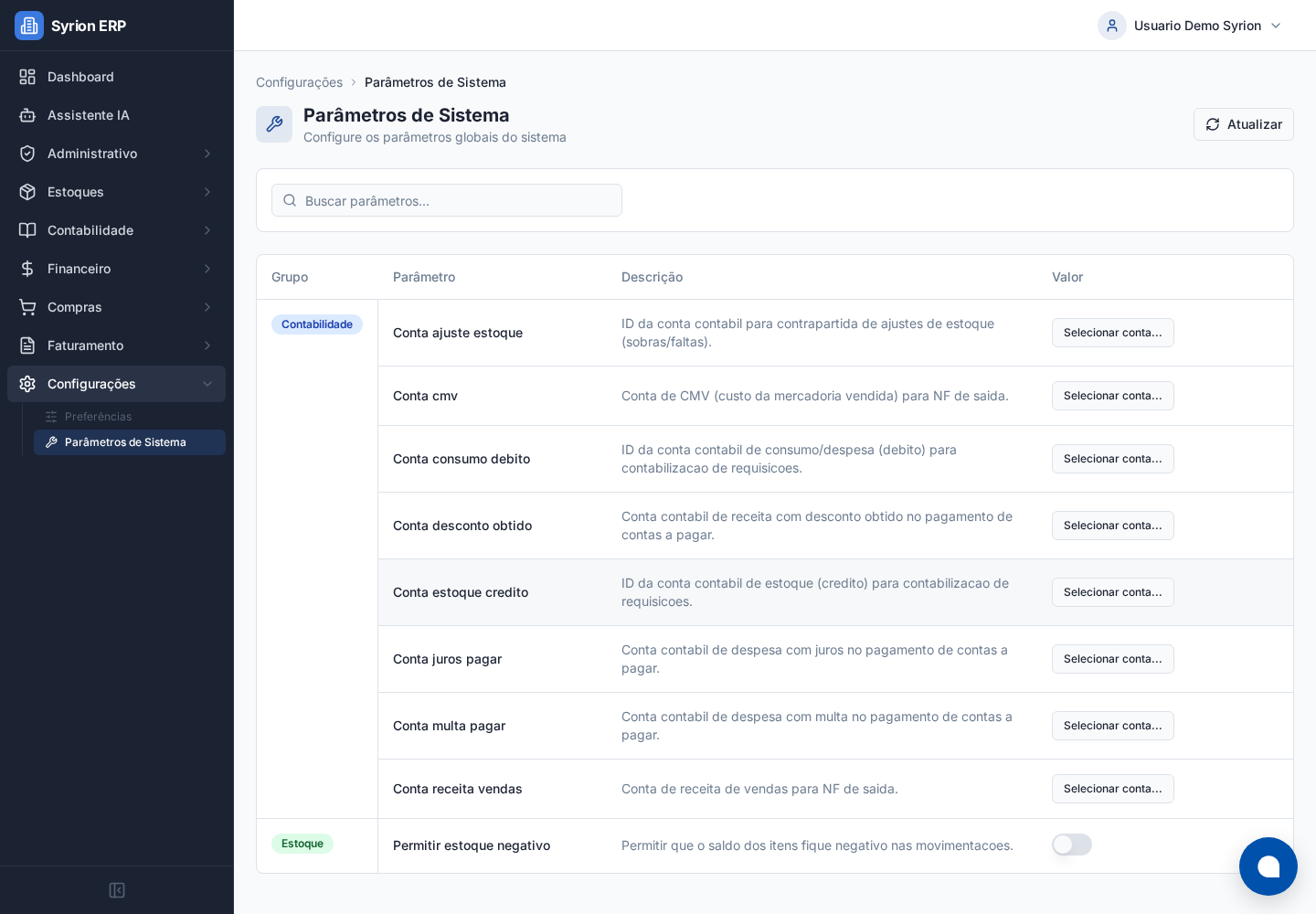Expand the Compras menu chevron

tap(207, 307)
